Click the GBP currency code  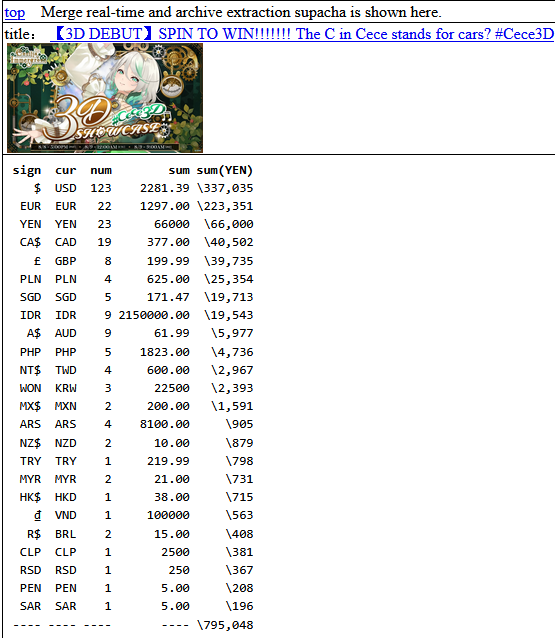coord(66,261)
